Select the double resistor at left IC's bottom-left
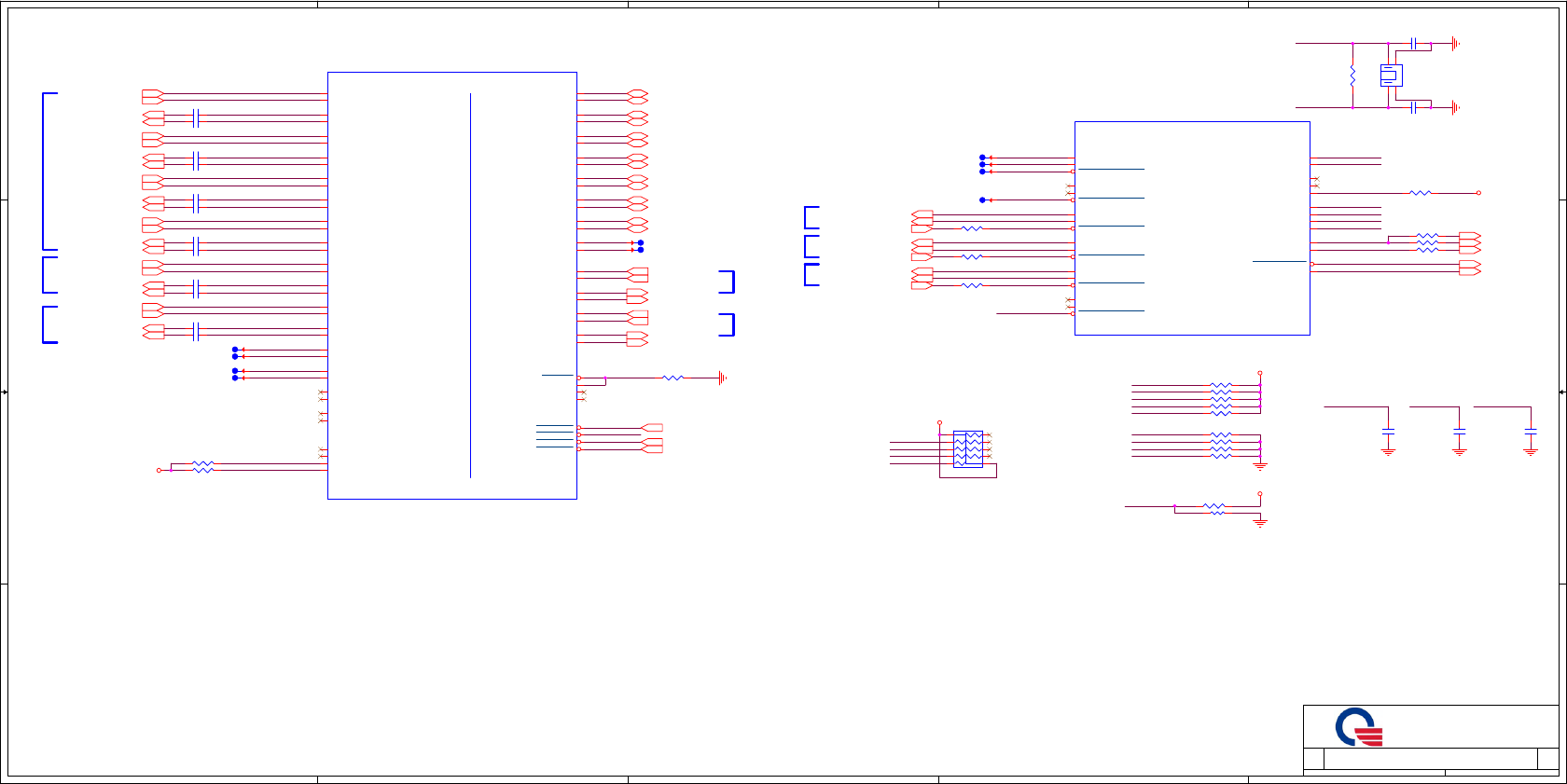The width and height of the screenshot is (1567, 784). 203,467
